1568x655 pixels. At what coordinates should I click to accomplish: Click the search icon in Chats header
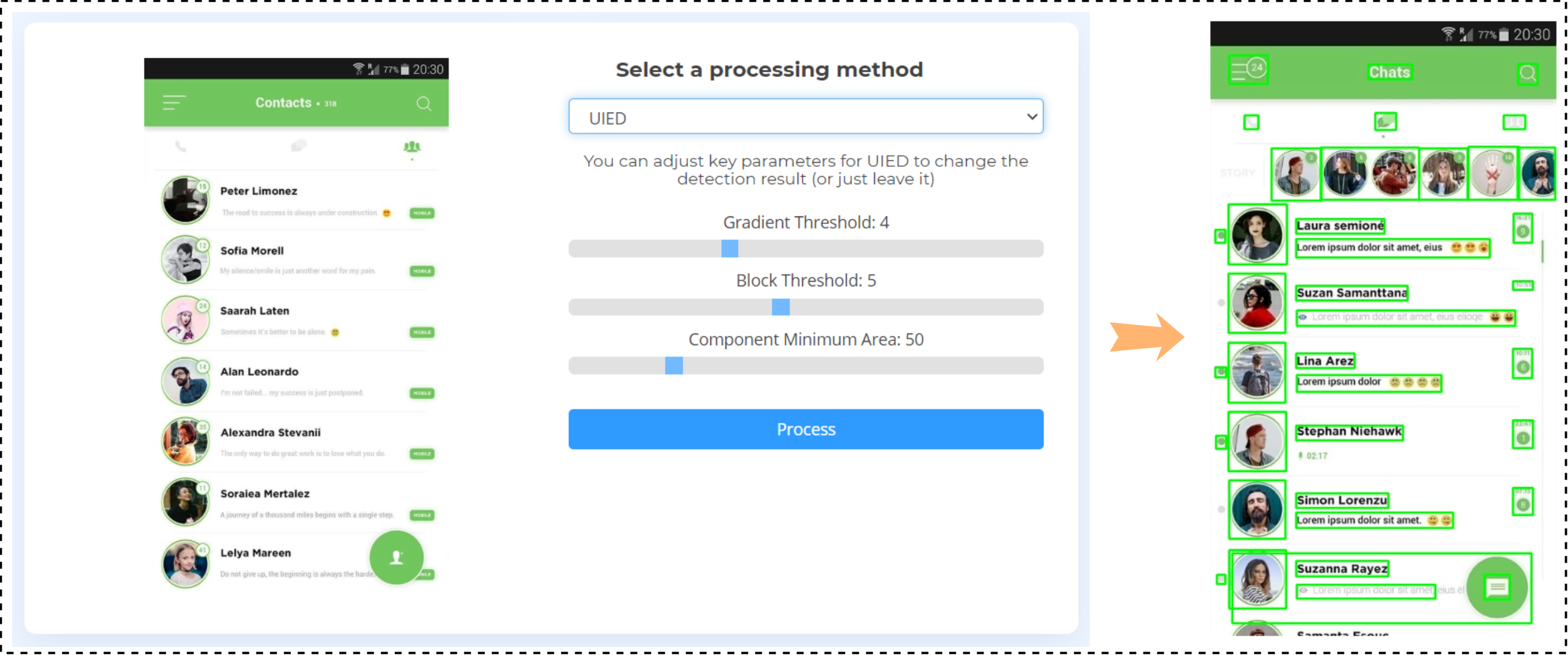click(1527, 74)
